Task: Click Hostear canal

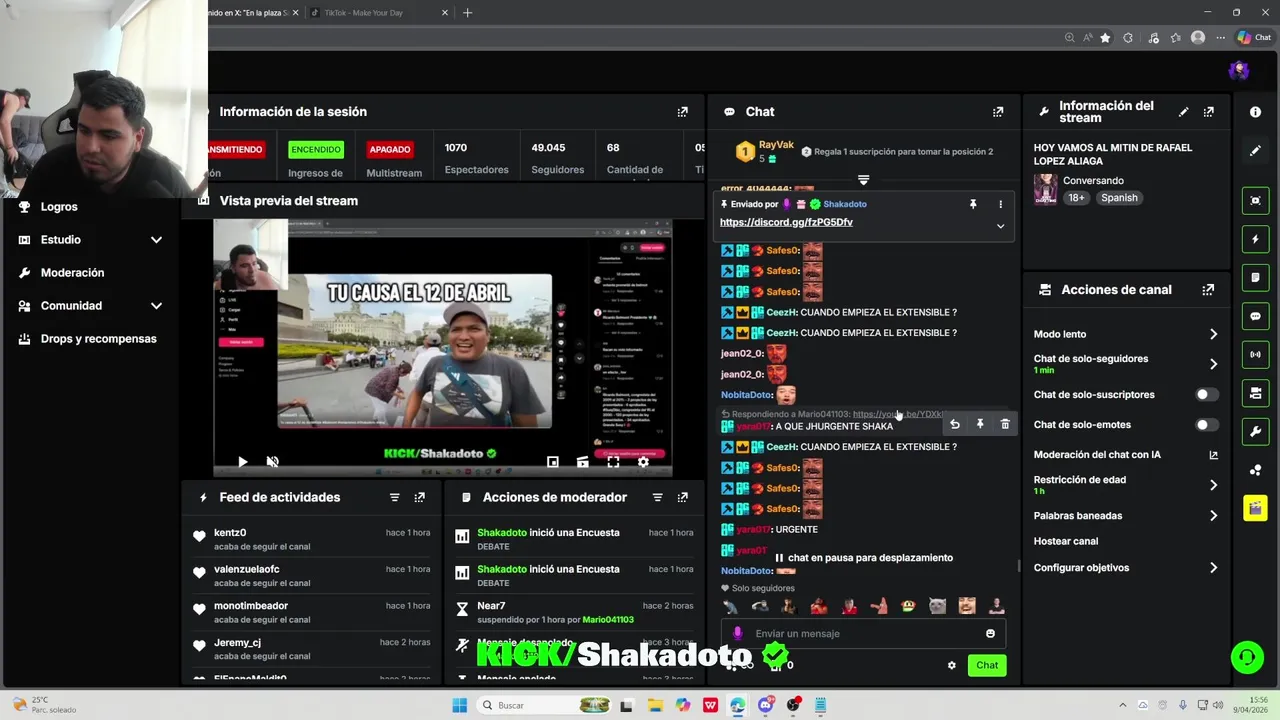Action: point(1066,541)
